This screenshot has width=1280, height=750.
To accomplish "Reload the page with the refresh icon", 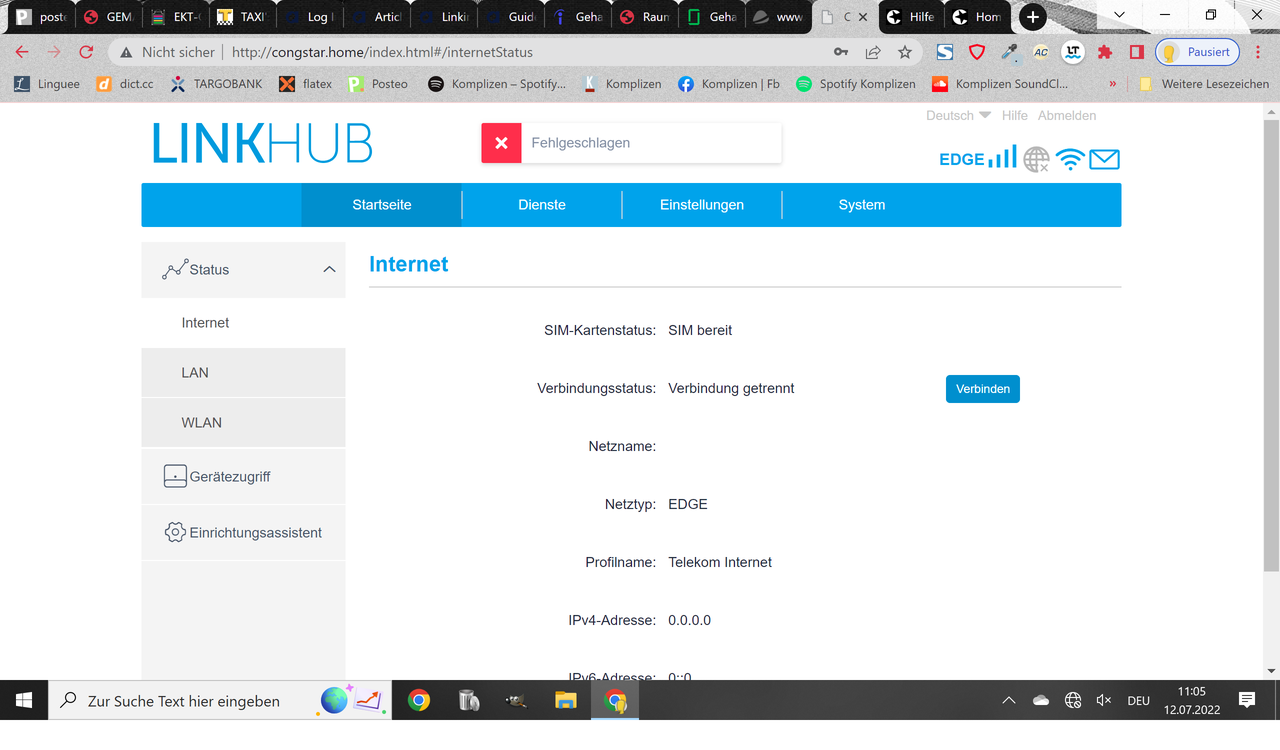I will [86, 52].
